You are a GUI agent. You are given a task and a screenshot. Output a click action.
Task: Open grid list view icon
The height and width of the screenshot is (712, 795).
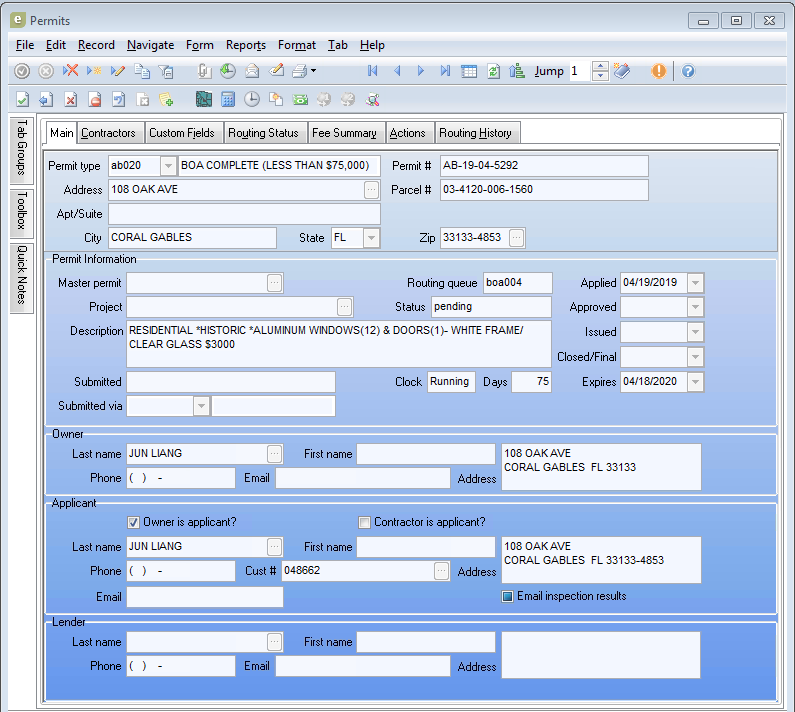[468, 71]
